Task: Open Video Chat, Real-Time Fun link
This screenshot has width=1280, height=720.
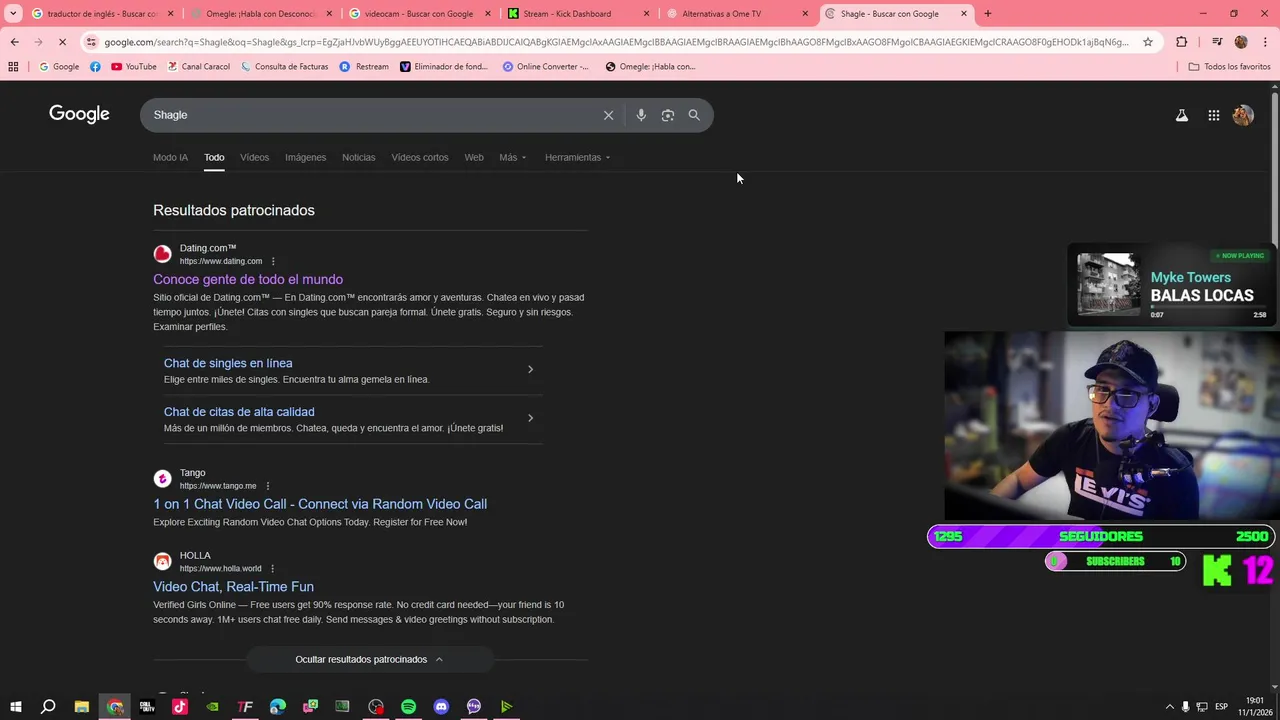Action: coord(233,587)
